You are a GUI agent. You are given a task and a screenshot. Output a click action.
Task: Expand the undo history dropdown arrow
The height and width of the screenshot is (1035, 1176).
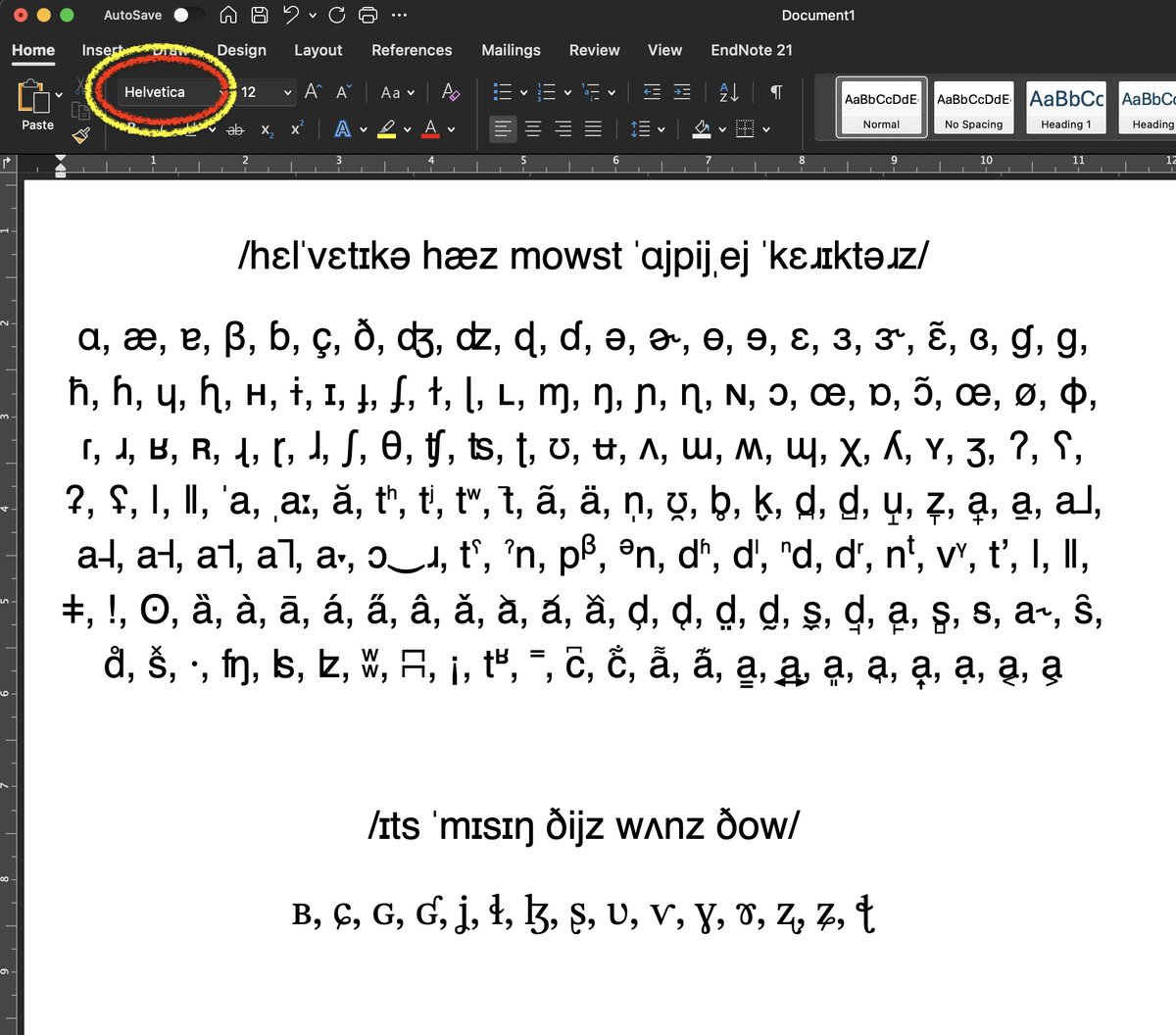tap(313, 15)
